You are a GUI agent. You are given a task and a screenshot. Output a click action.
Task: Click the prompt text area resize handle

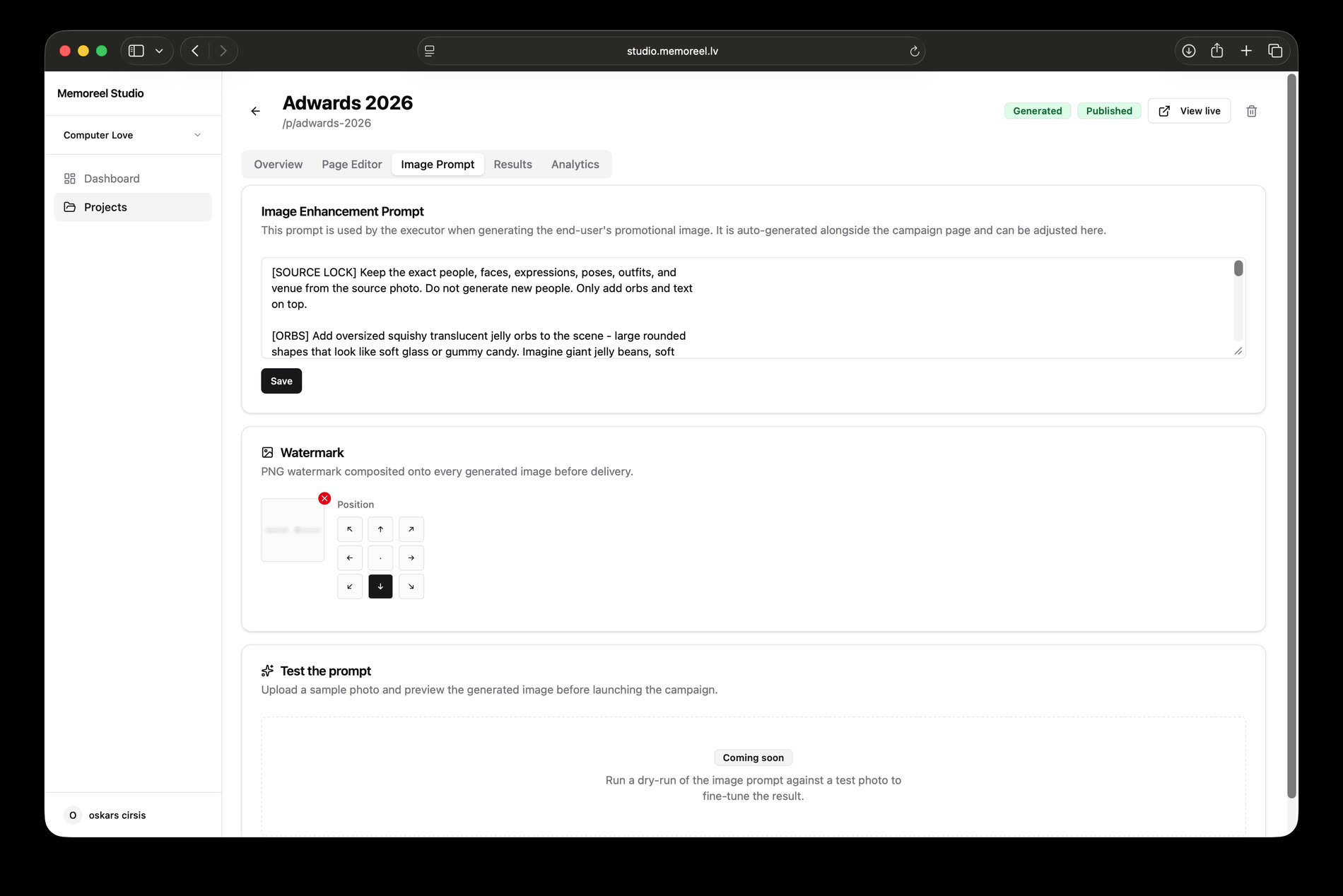[x=1238, y=351]
